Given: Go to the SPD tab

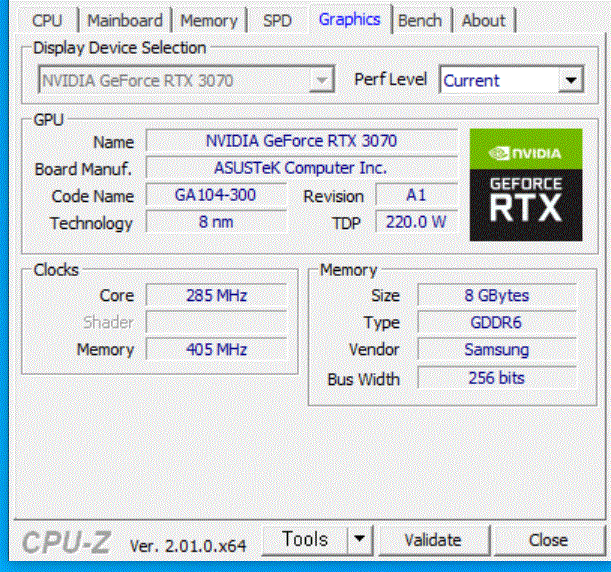Looking at the screenshot, I should pos(277,21).
